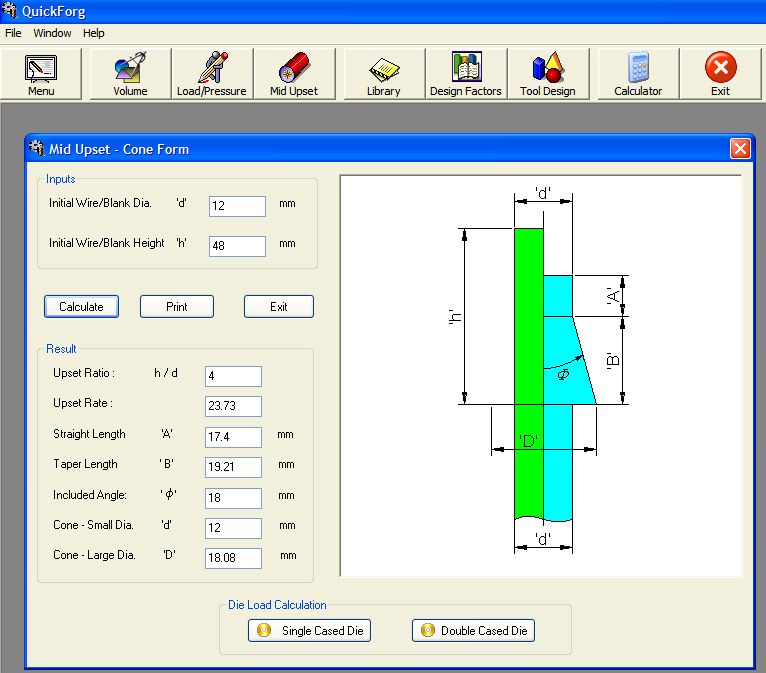Choose Single Cased Die load calculation
Viewport: 766px width, 673px height.
click(310, 631)
